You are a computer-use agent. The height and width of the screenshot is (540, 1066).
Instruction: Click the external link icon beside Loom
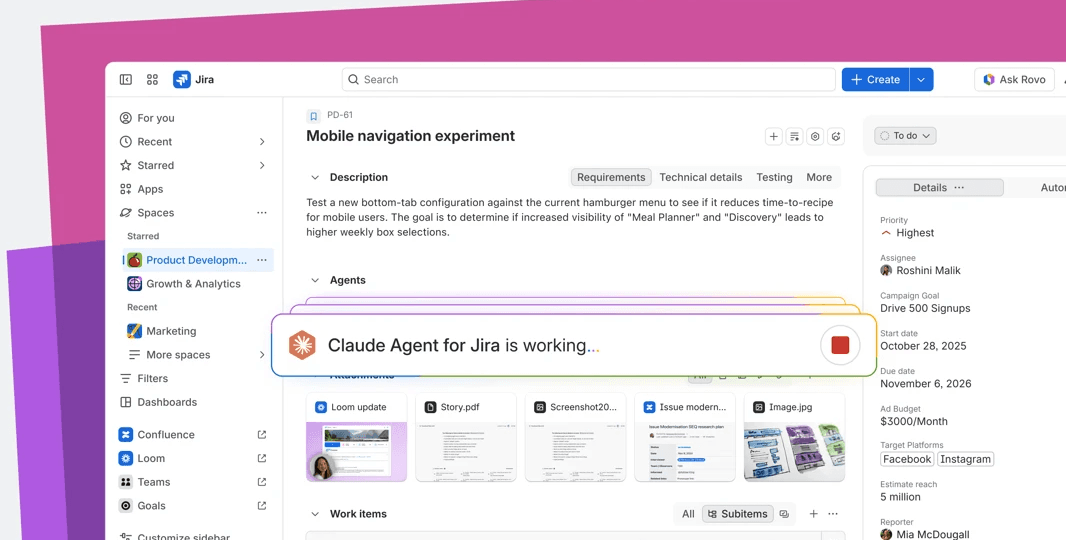coord(262,458)
